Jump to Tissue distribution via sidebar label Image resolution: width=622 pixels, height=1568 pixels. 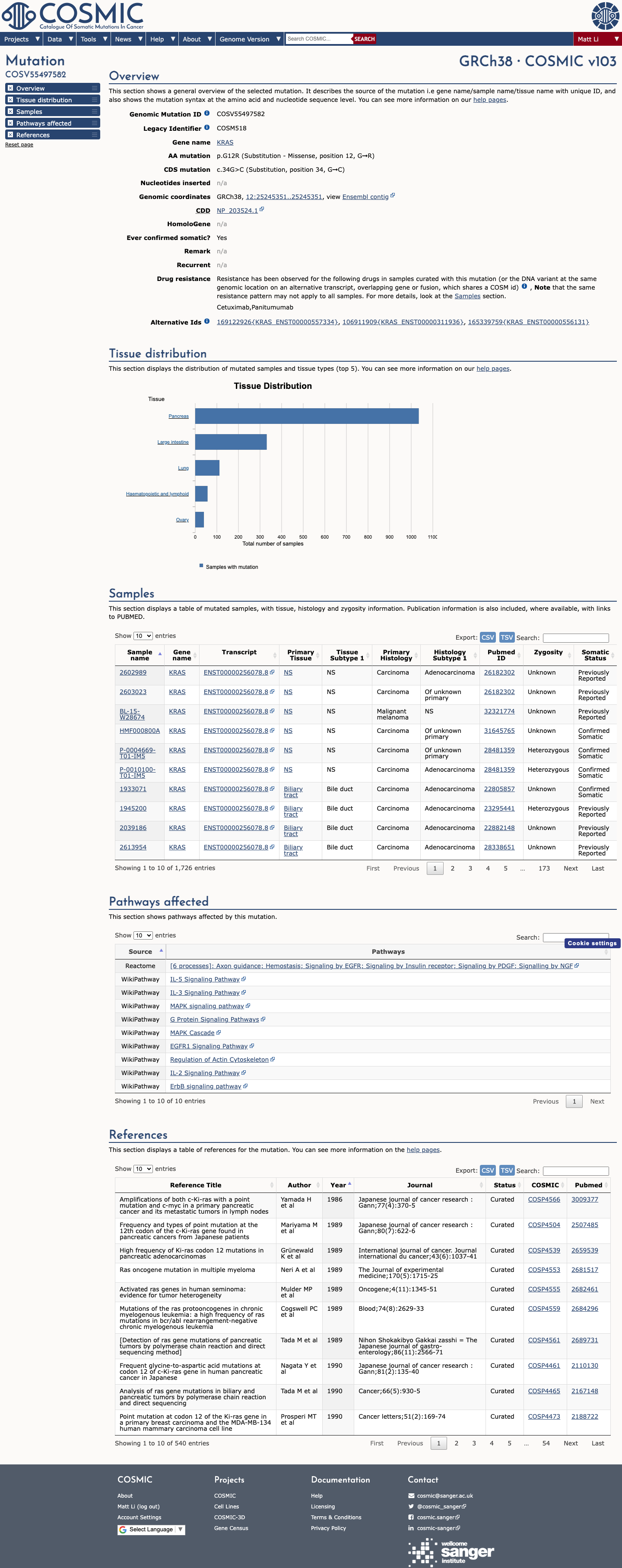pos(44,100)
